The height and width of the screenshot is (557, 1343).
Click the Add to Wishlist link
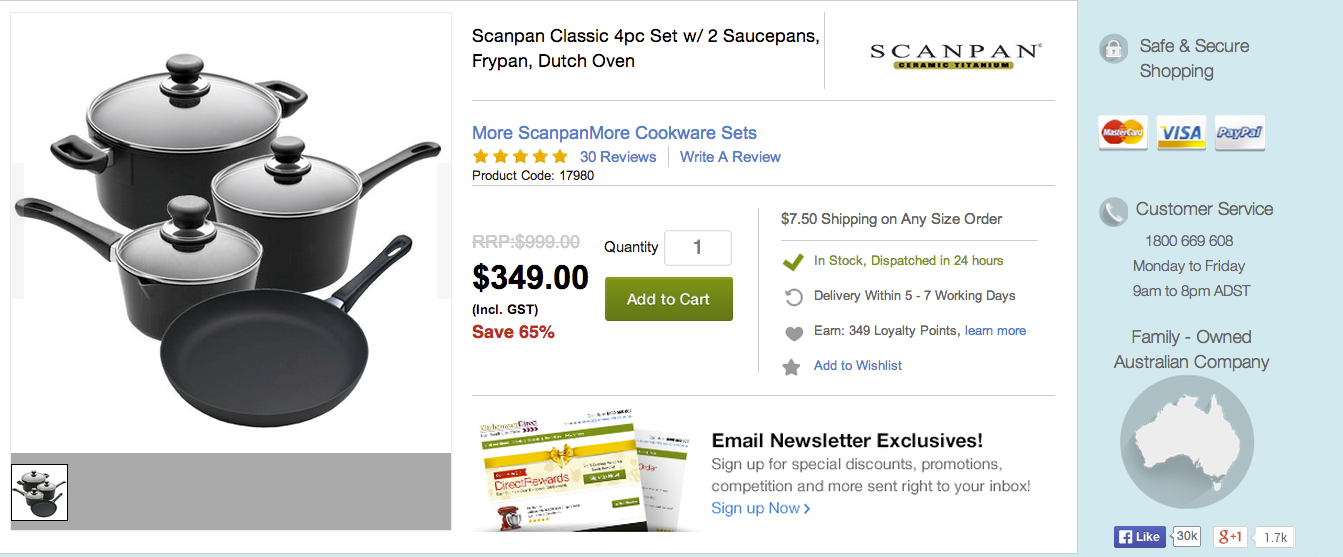click(x=858, y=366)
